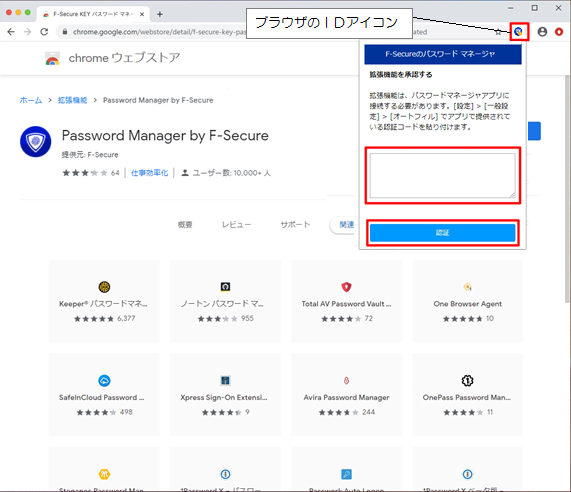This screenshot has width=571, height=492.
Task: Click the Steganos yellow hexagon icon
Action: [x=105, y=474]
